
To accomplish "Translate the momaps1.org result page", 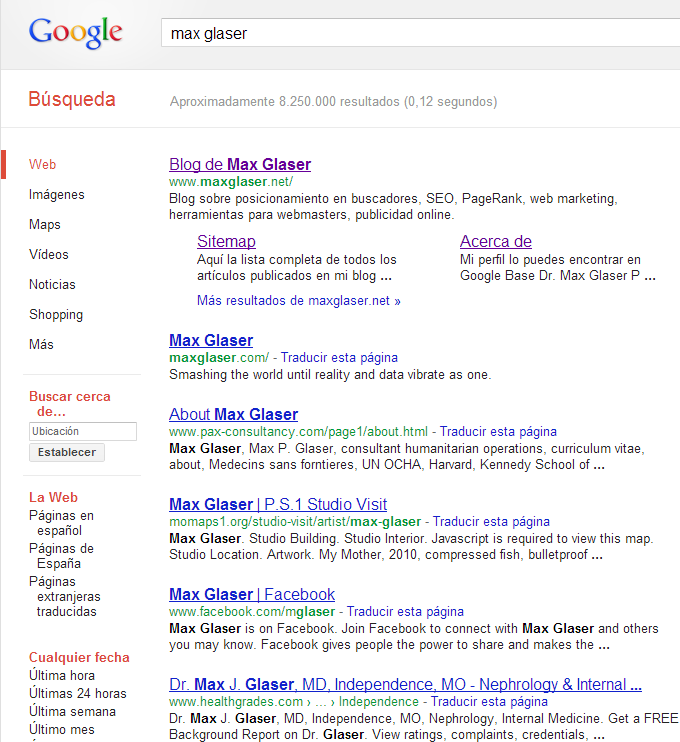I will point(491,521).
